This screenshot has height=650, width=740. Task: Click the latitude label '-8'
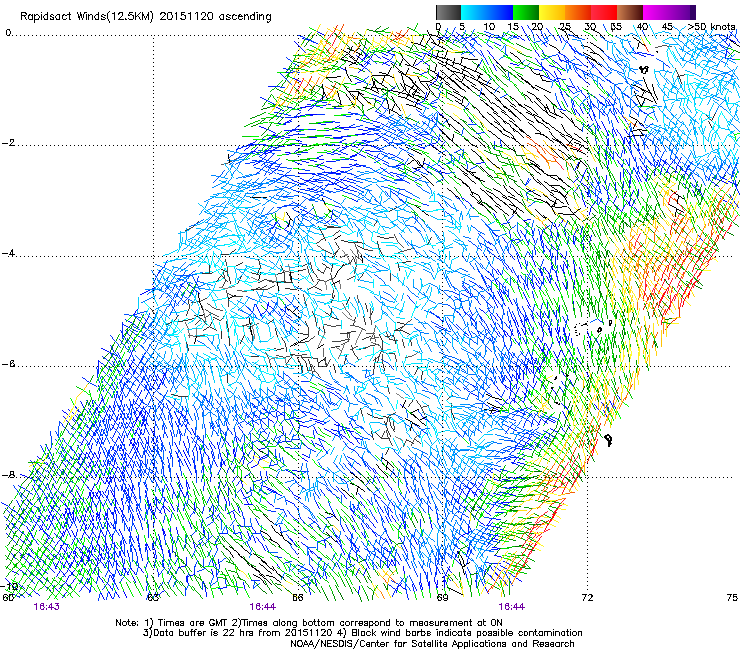coord(9,474)
